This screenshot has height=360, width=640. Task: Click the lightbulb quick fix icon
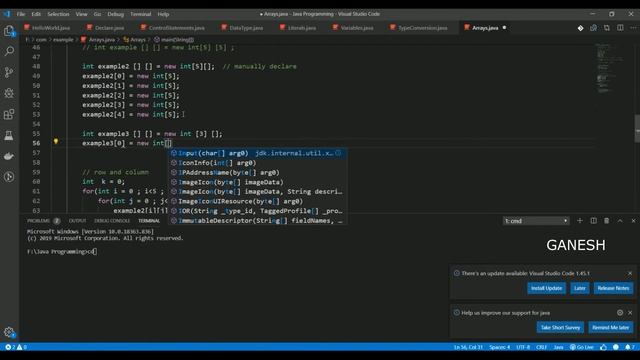[x=56, y=142]
